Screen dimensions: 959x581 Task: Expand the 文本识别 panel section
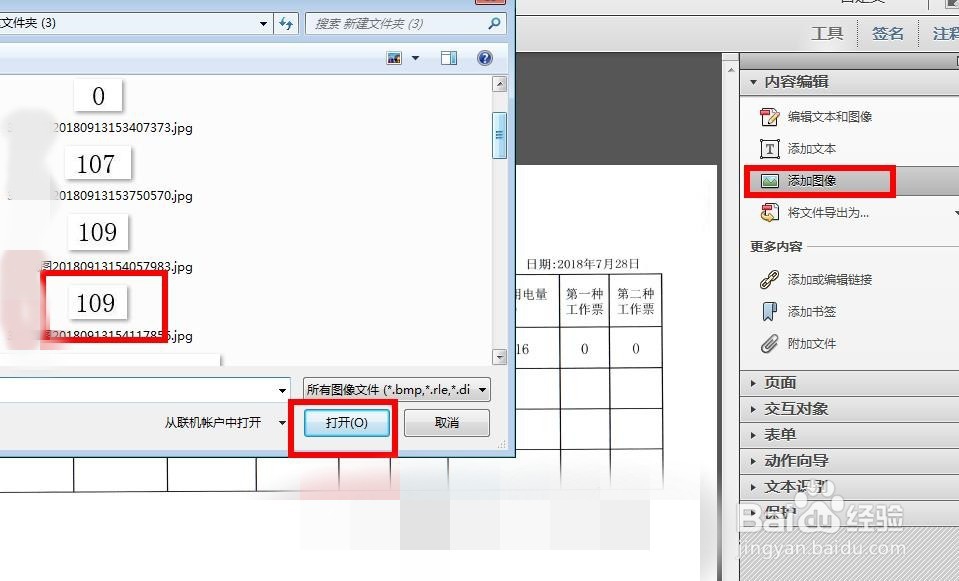tap(753, 487)
